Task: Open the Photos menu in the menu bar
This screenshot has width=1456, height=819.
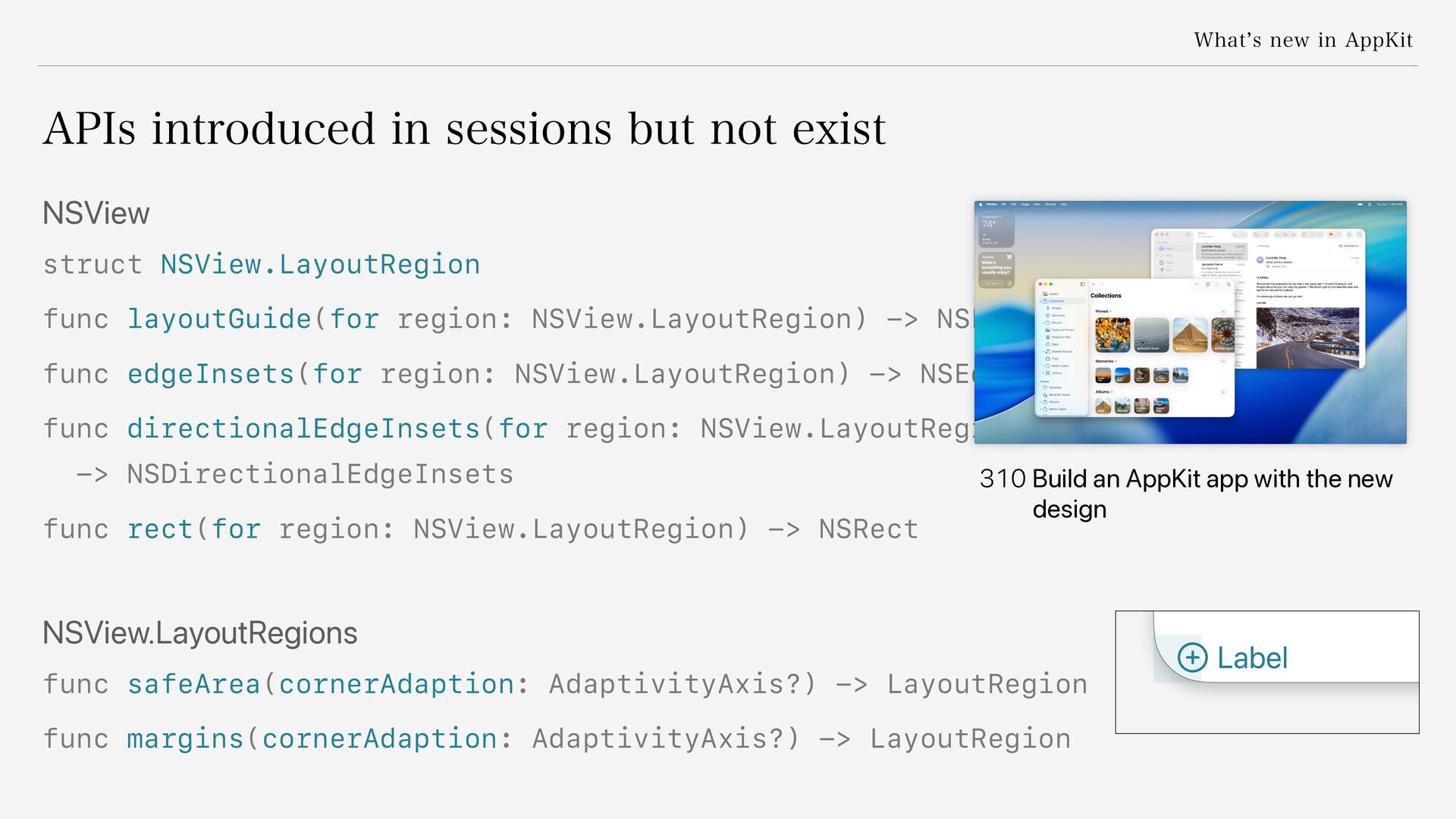Action: 991,204
